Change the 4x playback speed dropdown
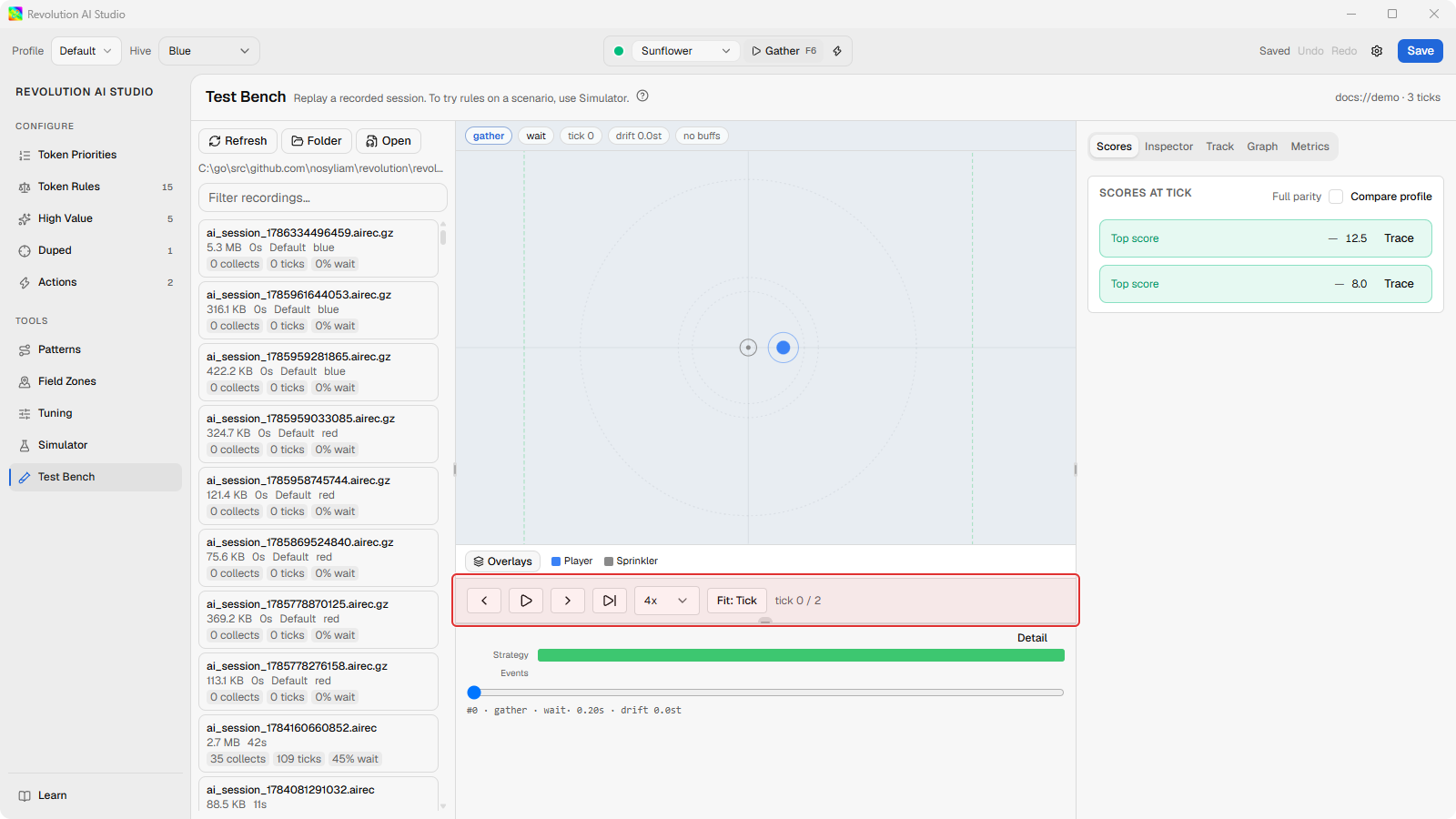This screenshot has height=819, width=1456. (x=667, y=601)
